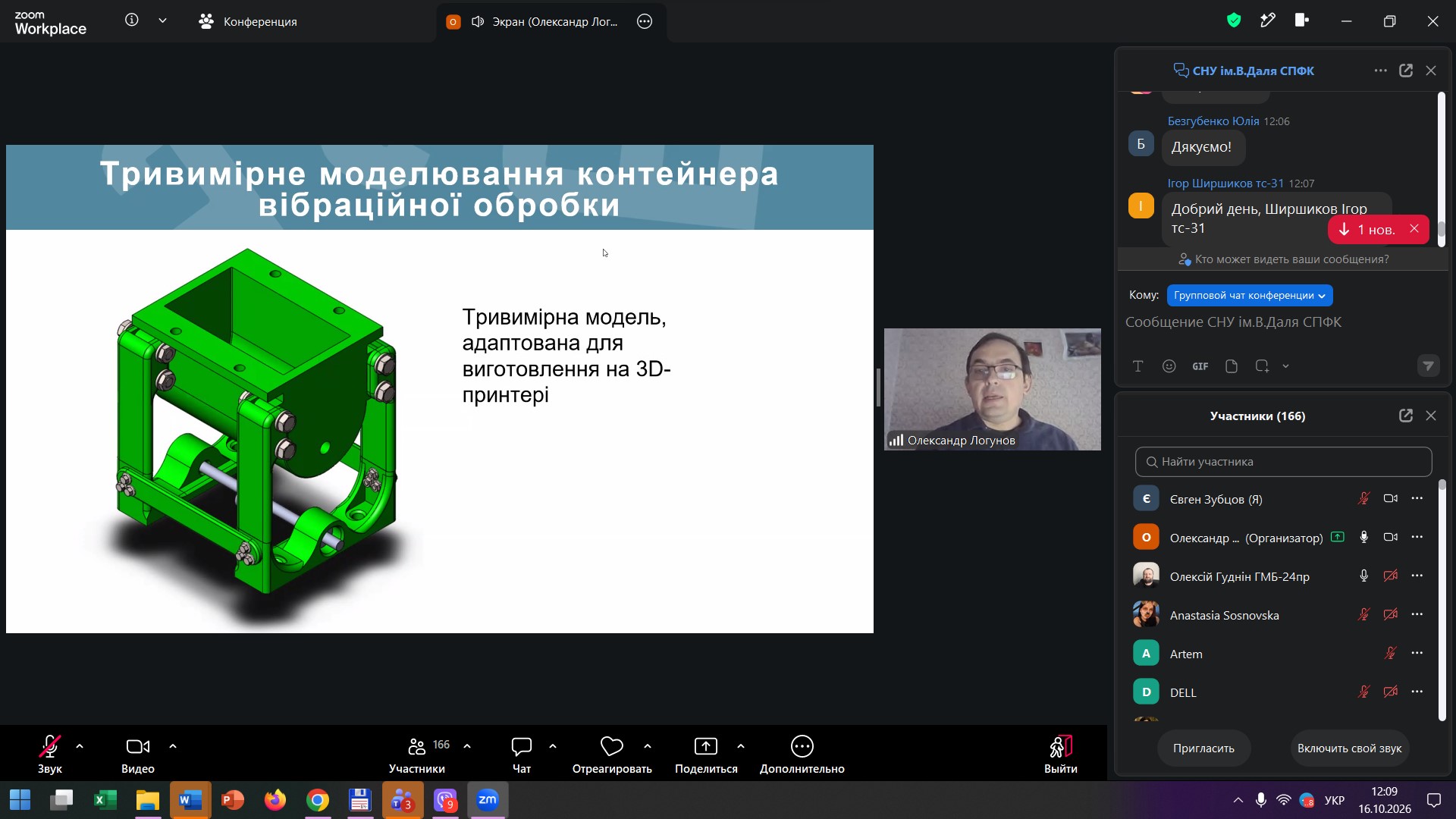Screen dimensions: 1456x819
Task: Click the chat panel scrollbar
Action: (1441, 168)
